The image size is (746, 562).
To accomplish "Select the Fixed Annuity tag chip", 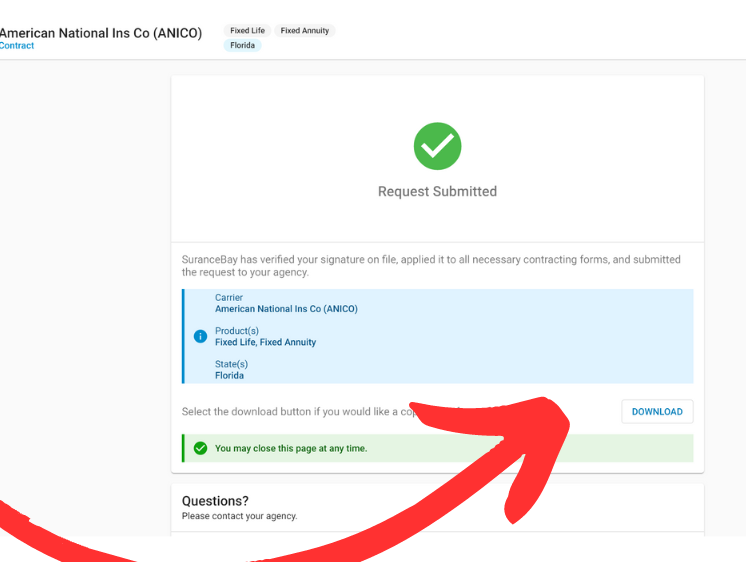I will pyautogui.click(x=304, y=30).
